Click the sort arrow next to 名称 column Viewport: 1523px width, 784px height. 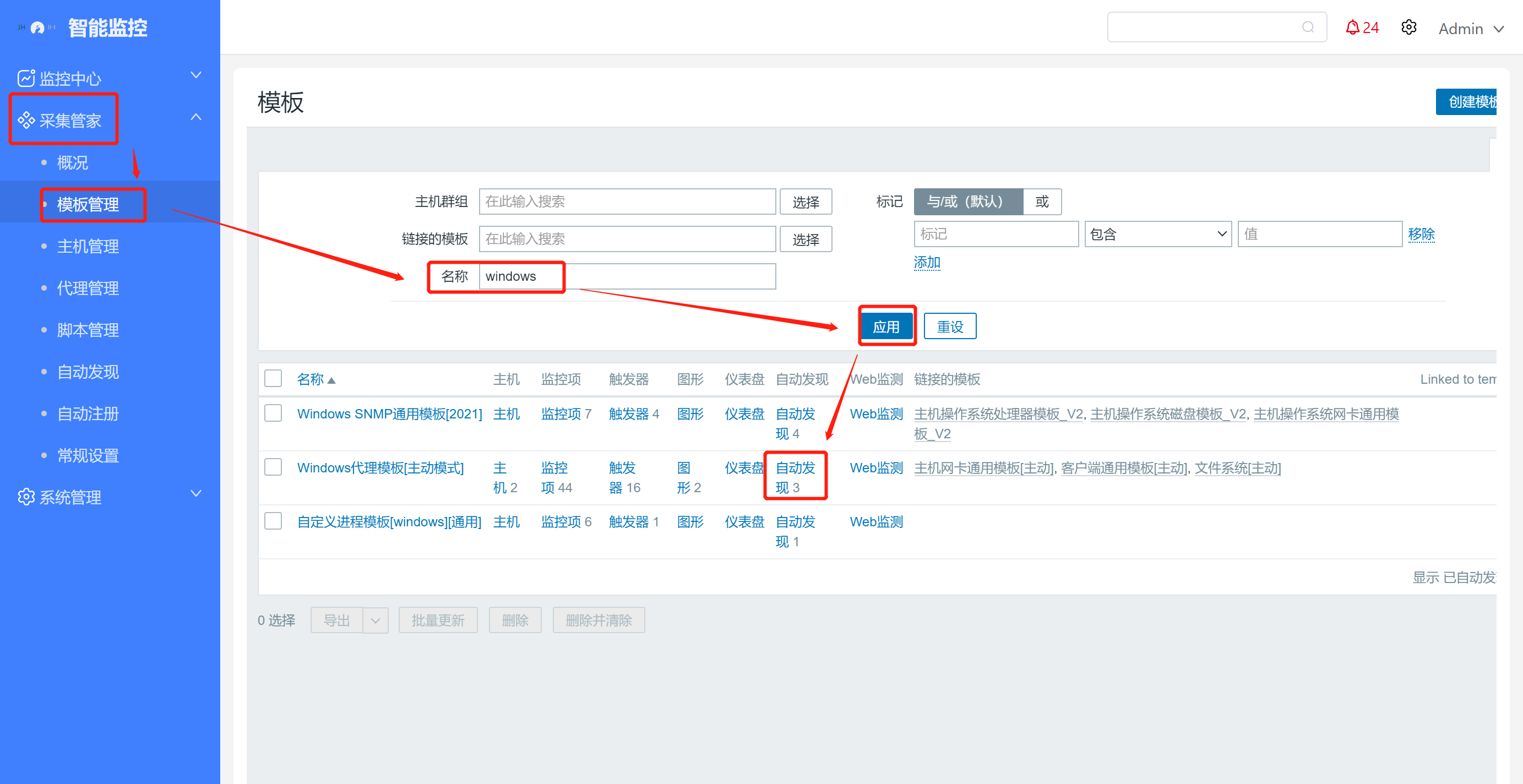tap(331, 380)
